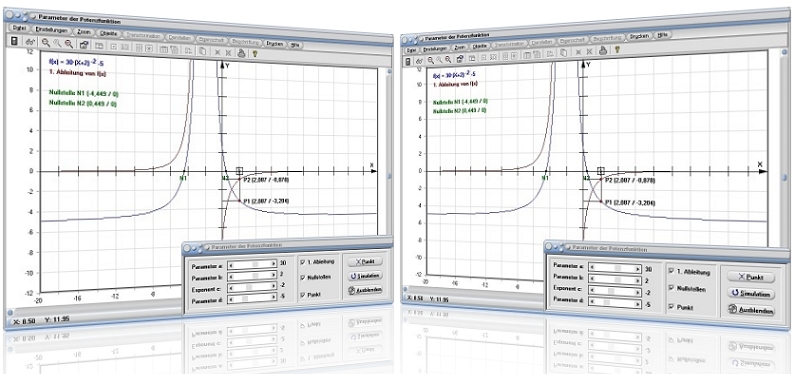Open Einstellungen menu in left window
Screen dimensions: 794x374
coord(51,30)
